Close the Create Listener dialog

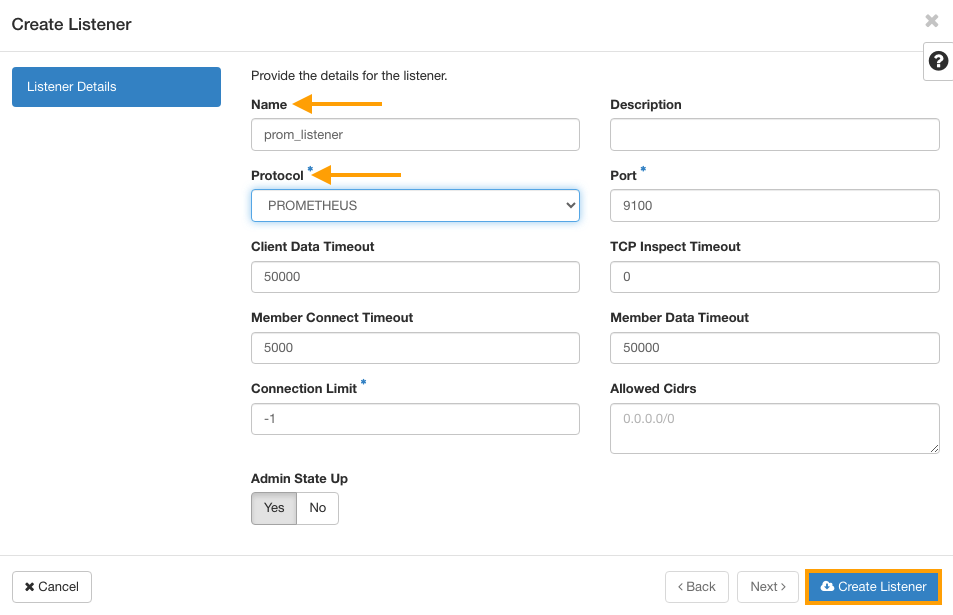pyautogui.click(x=931, y=20)
